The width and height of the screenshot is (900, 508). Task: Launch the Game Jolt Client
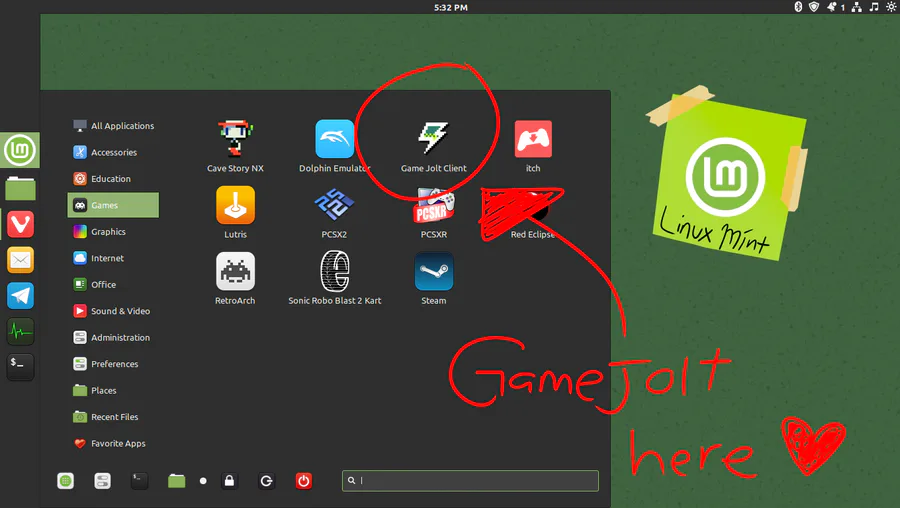pos(434,146)
